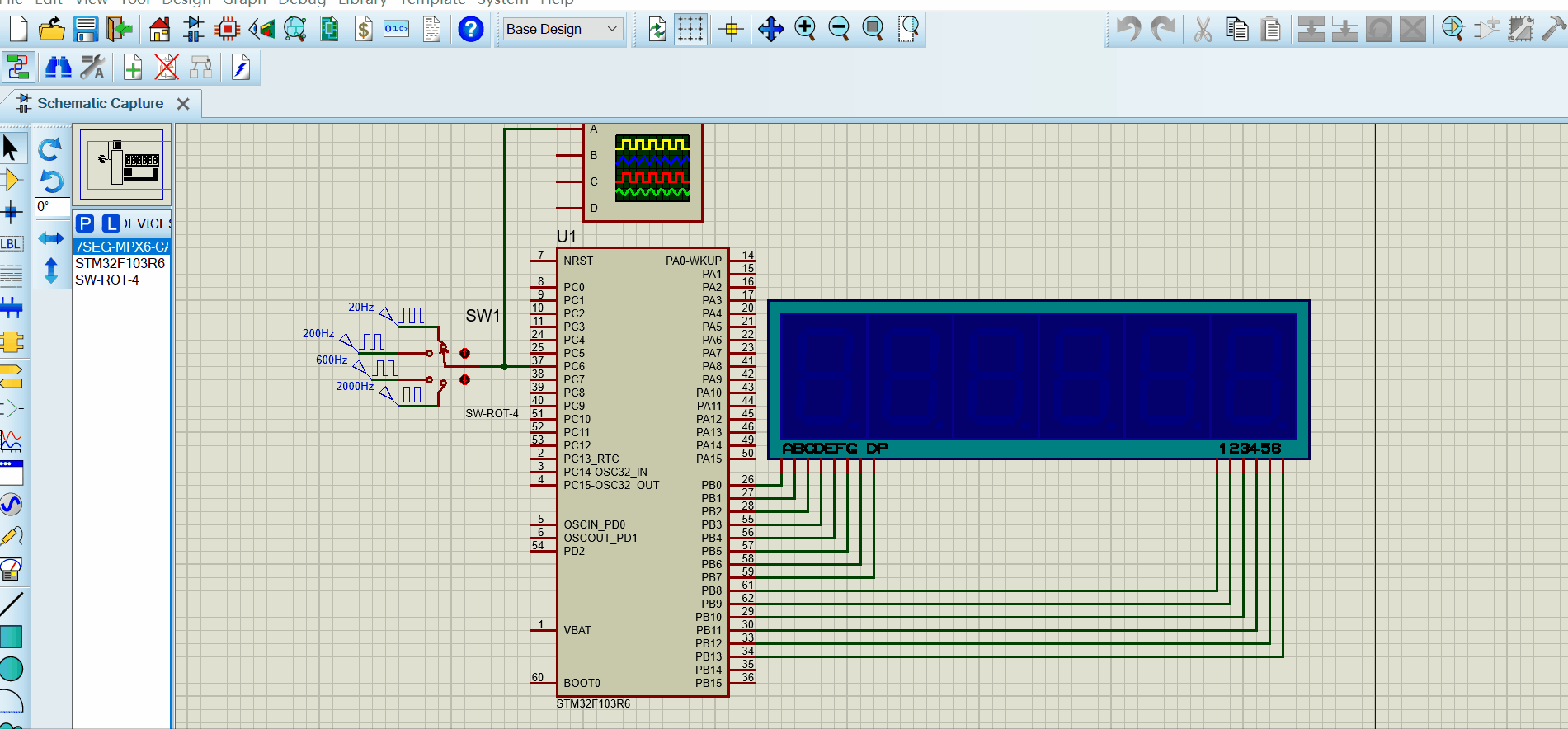1568x729 pixels.
Task: Select the Subcircuit mode tool
Action: 12,341
